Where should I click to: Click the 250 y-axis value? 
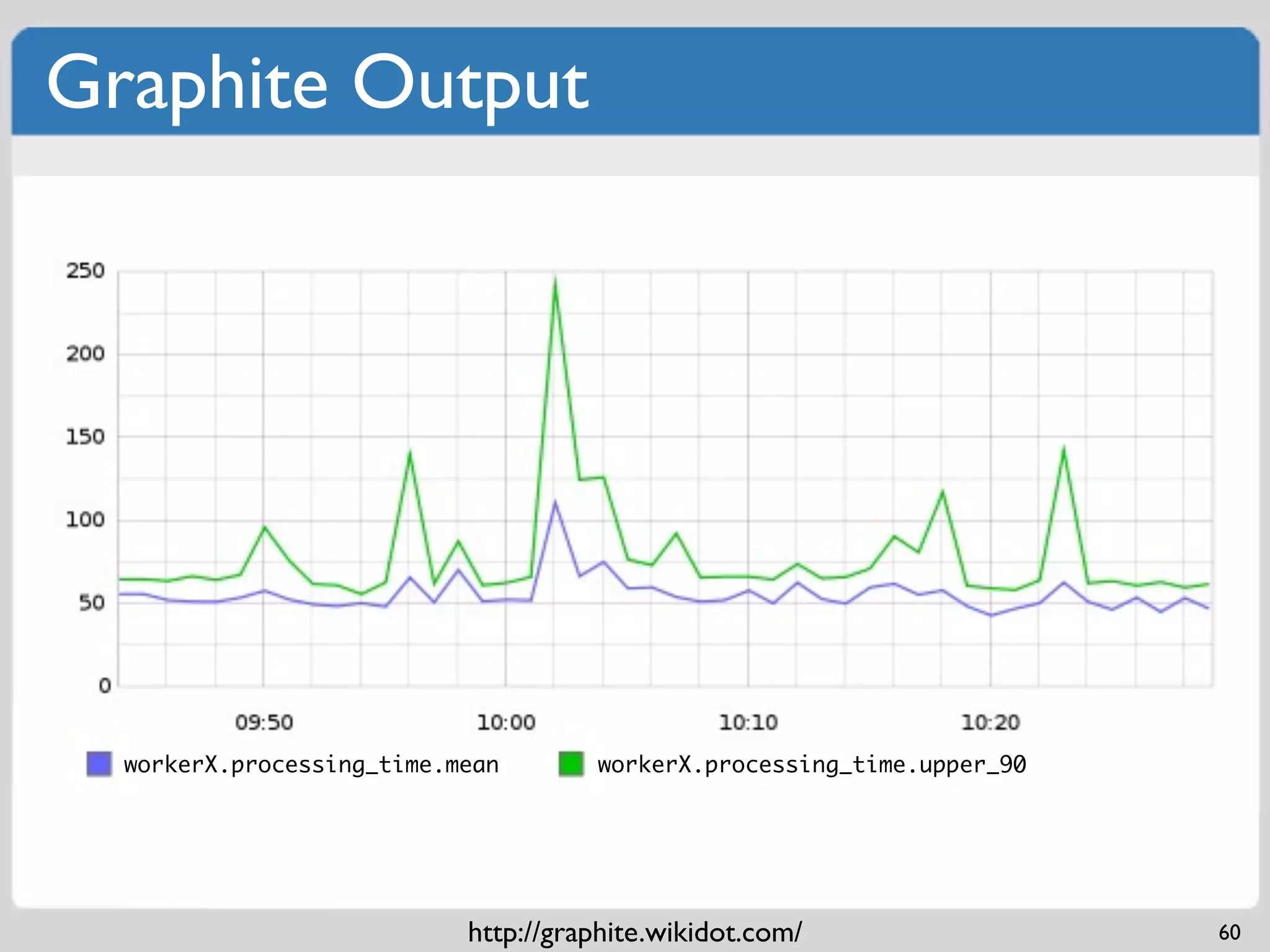(86, 271)
